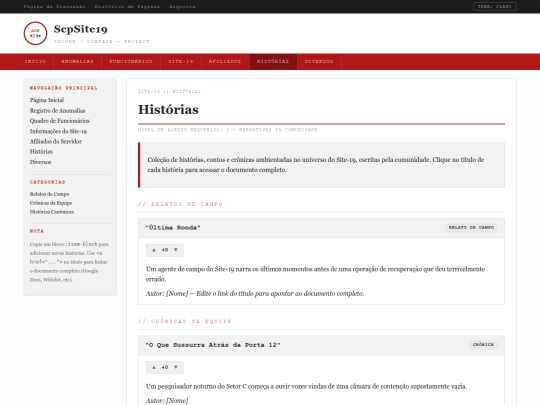Click the intro paragraph starting "Coleção de histórias"
This screenshot has height=405, width=540.
(x=316, y=165)
